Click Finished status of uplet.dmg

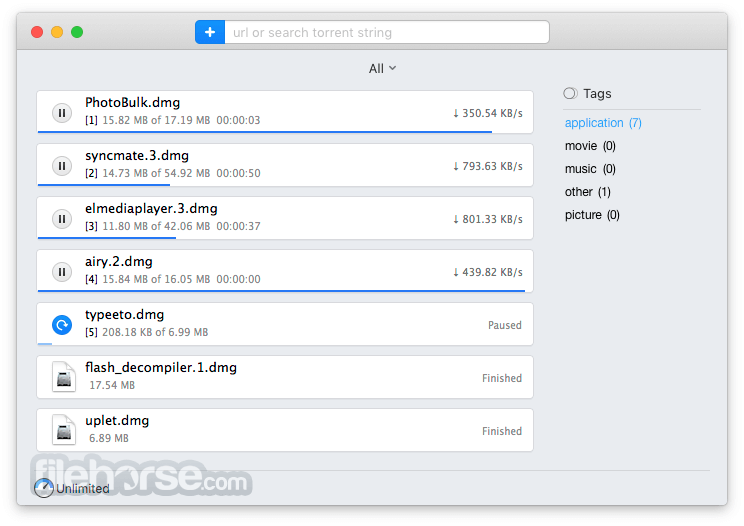click(502, 431)
